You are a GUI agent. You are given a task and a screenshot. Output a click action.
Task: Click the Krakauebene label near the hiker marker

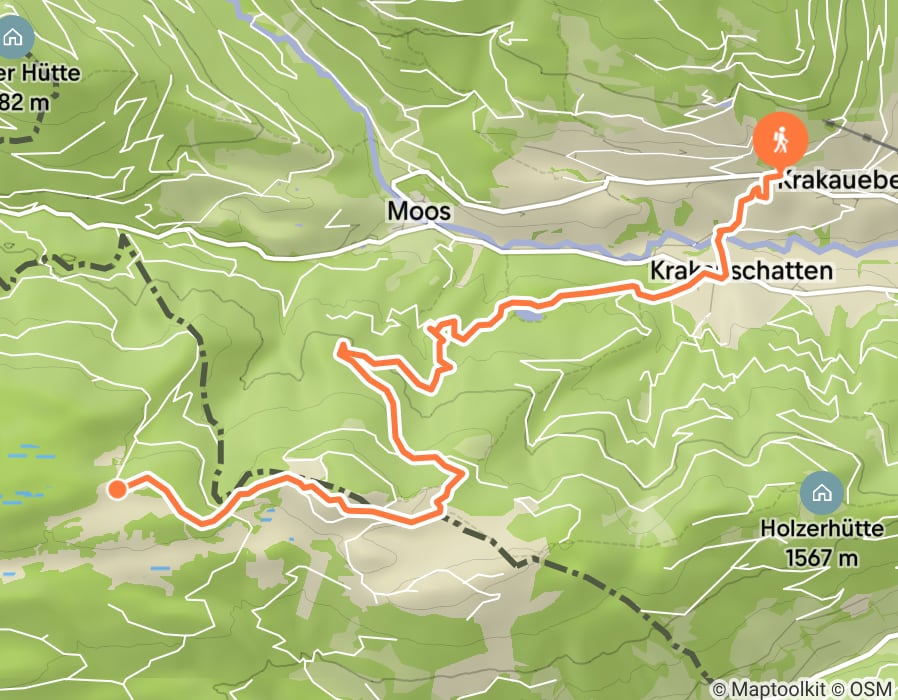coord(837,180)
